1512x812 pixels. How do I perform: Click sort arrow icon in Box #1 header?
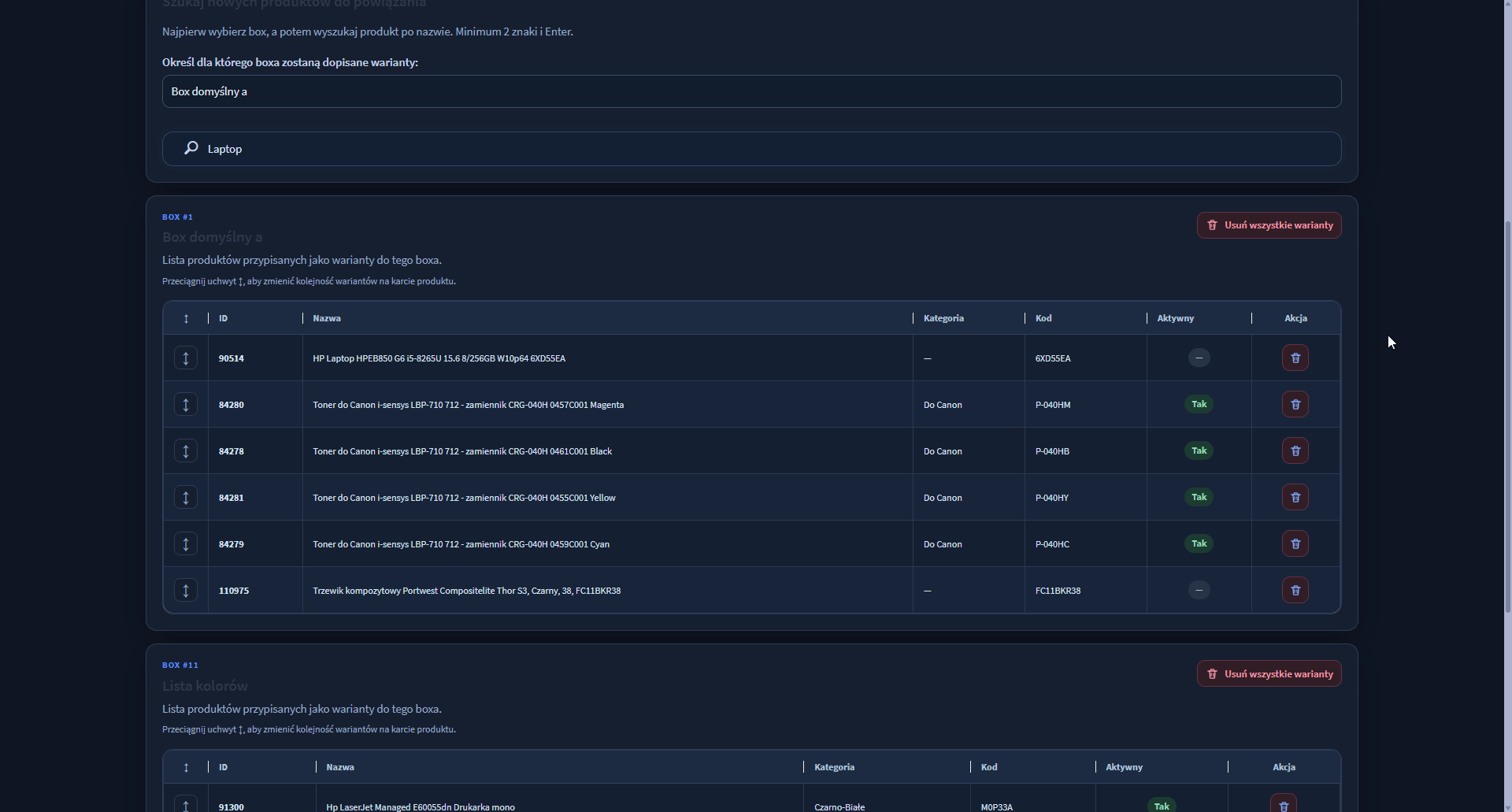click(x=186, y=318)
